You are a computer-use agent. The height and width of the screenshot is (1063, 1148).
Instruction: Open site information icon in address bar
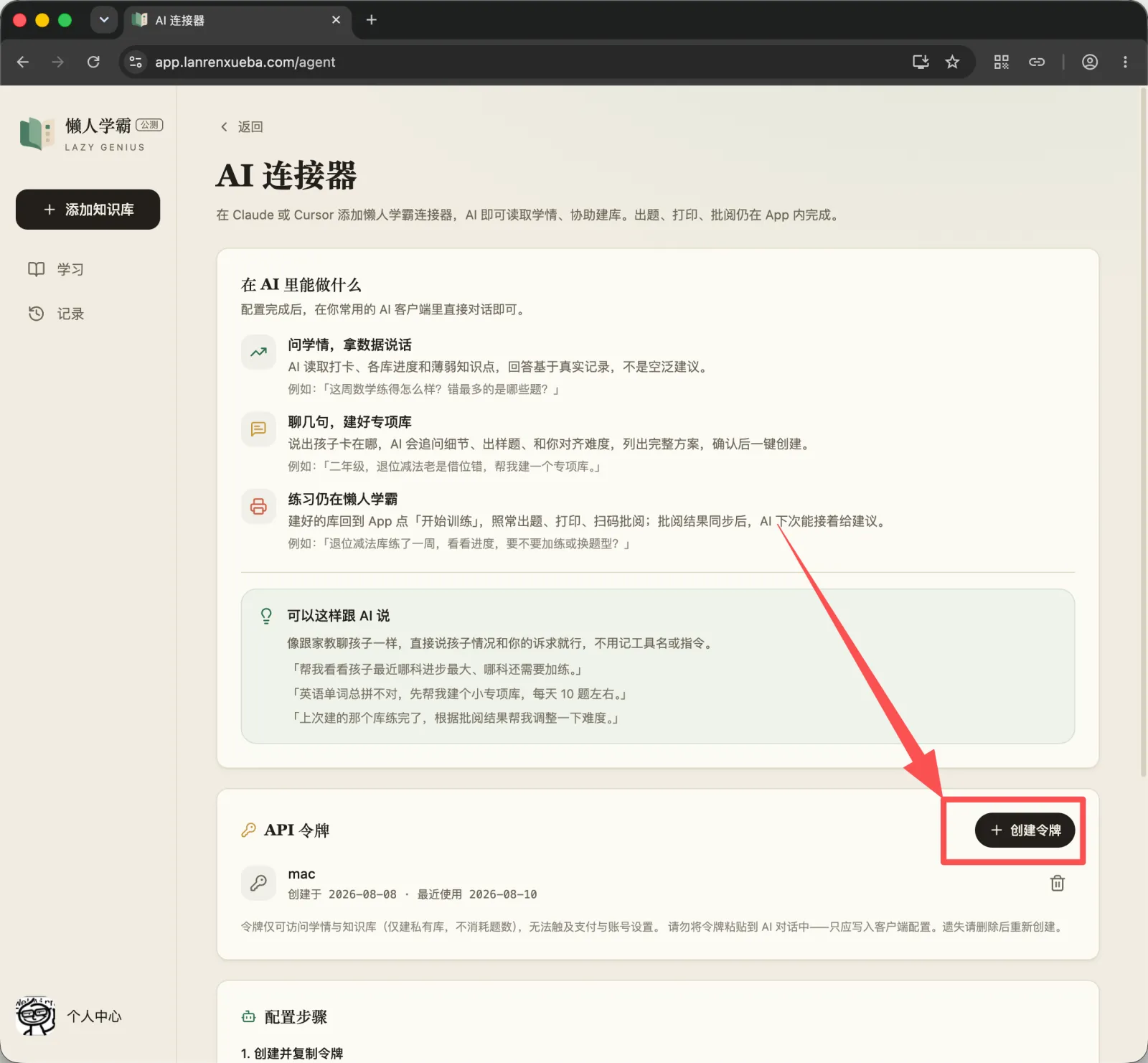(x=136, y=62)
